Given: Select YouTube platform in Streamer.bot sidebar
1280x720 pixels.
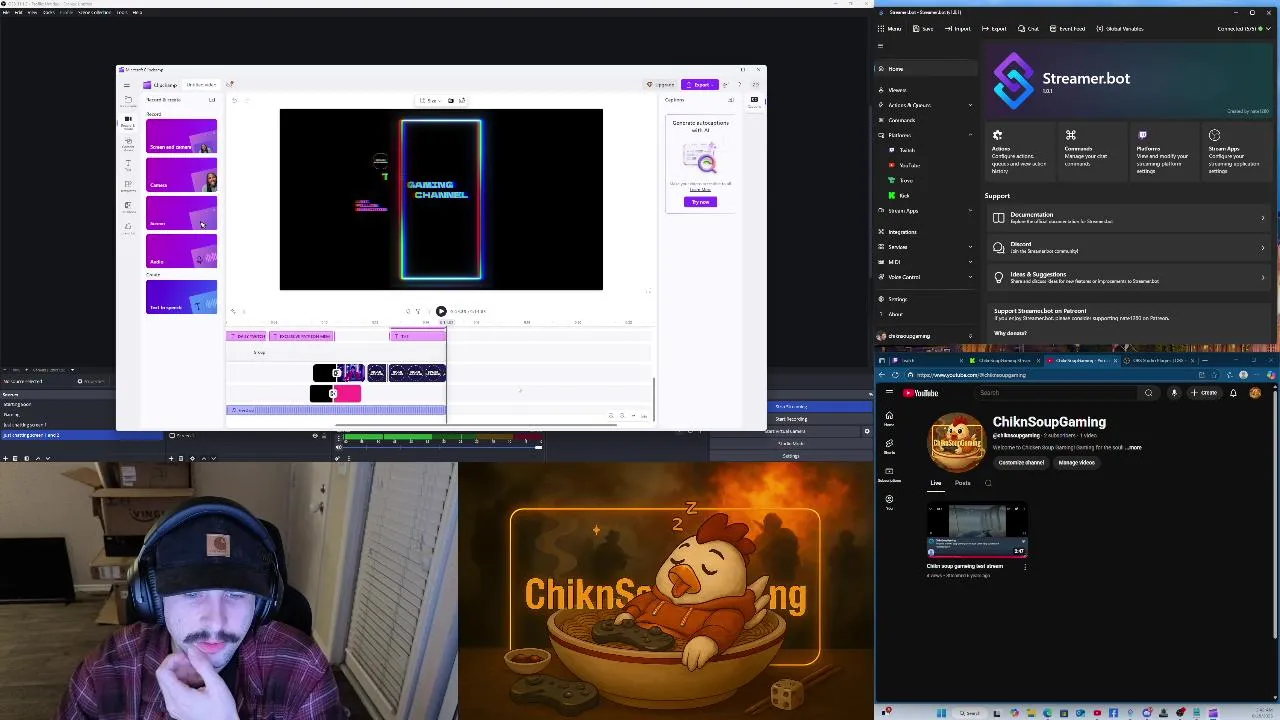Looking at the screenshot, I should click(908, 165).
